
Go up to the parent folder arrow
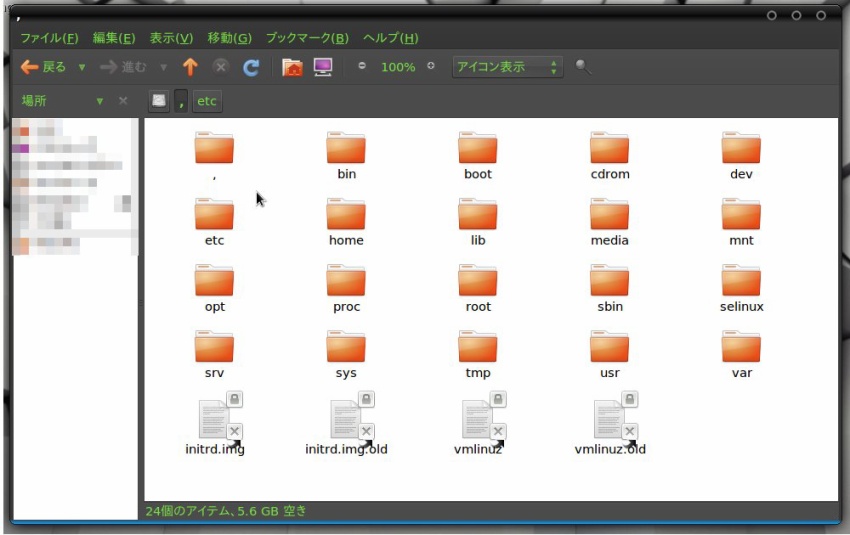pos(190,67)
